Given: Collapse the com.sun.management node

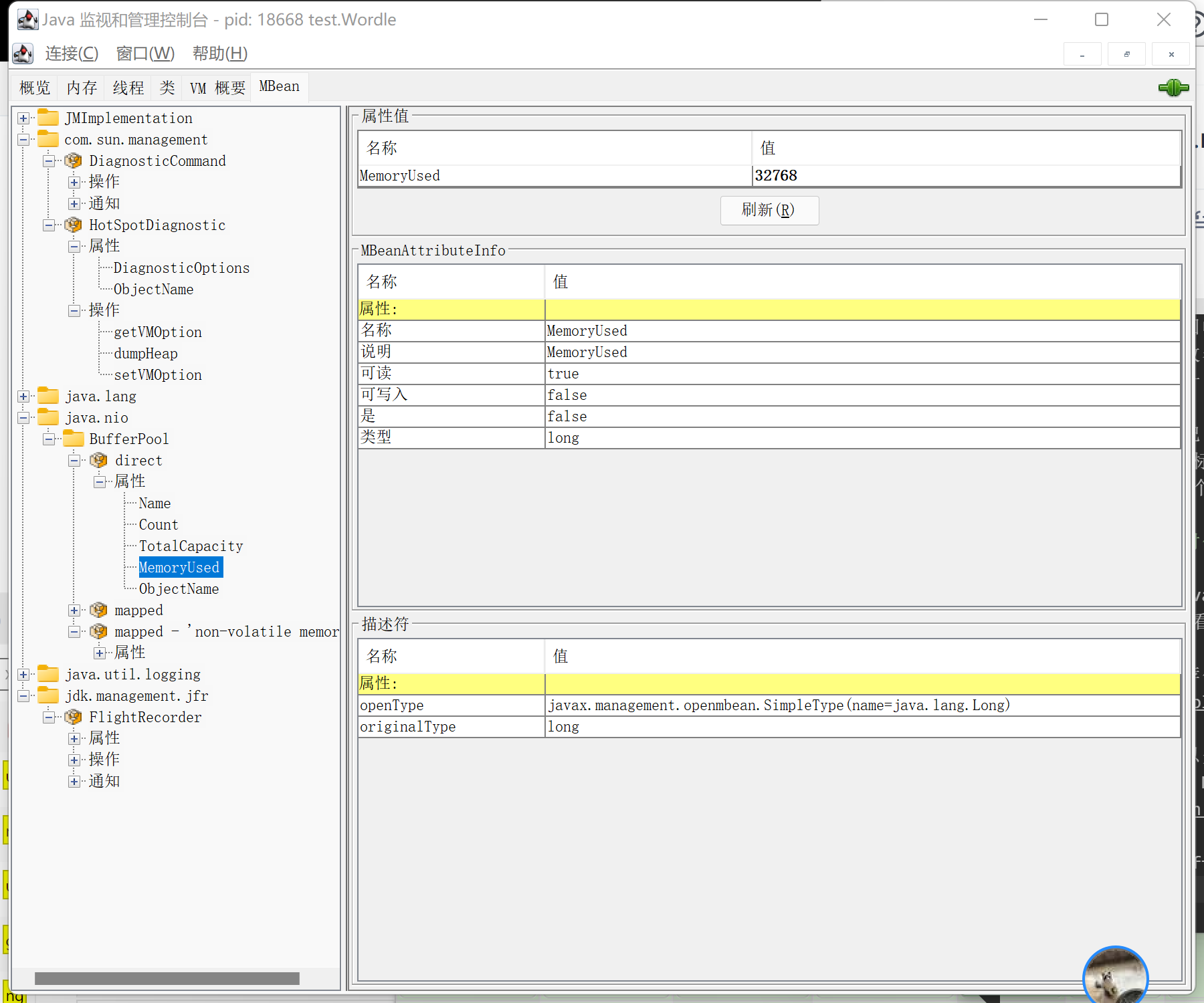Looking at the screenshot, I should click(23, 140).
